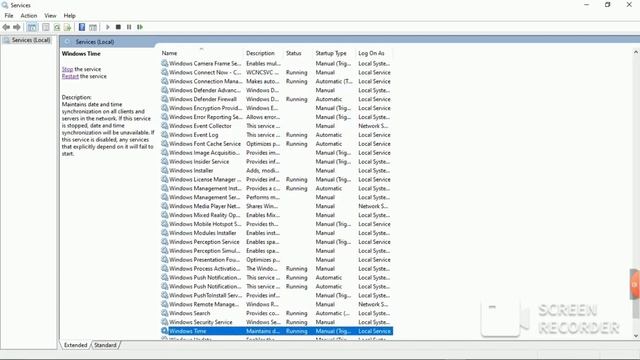Screen dimensions: 640x360
Task: Click gear icon beside Windows Search
Action: [x=164, y=313]
